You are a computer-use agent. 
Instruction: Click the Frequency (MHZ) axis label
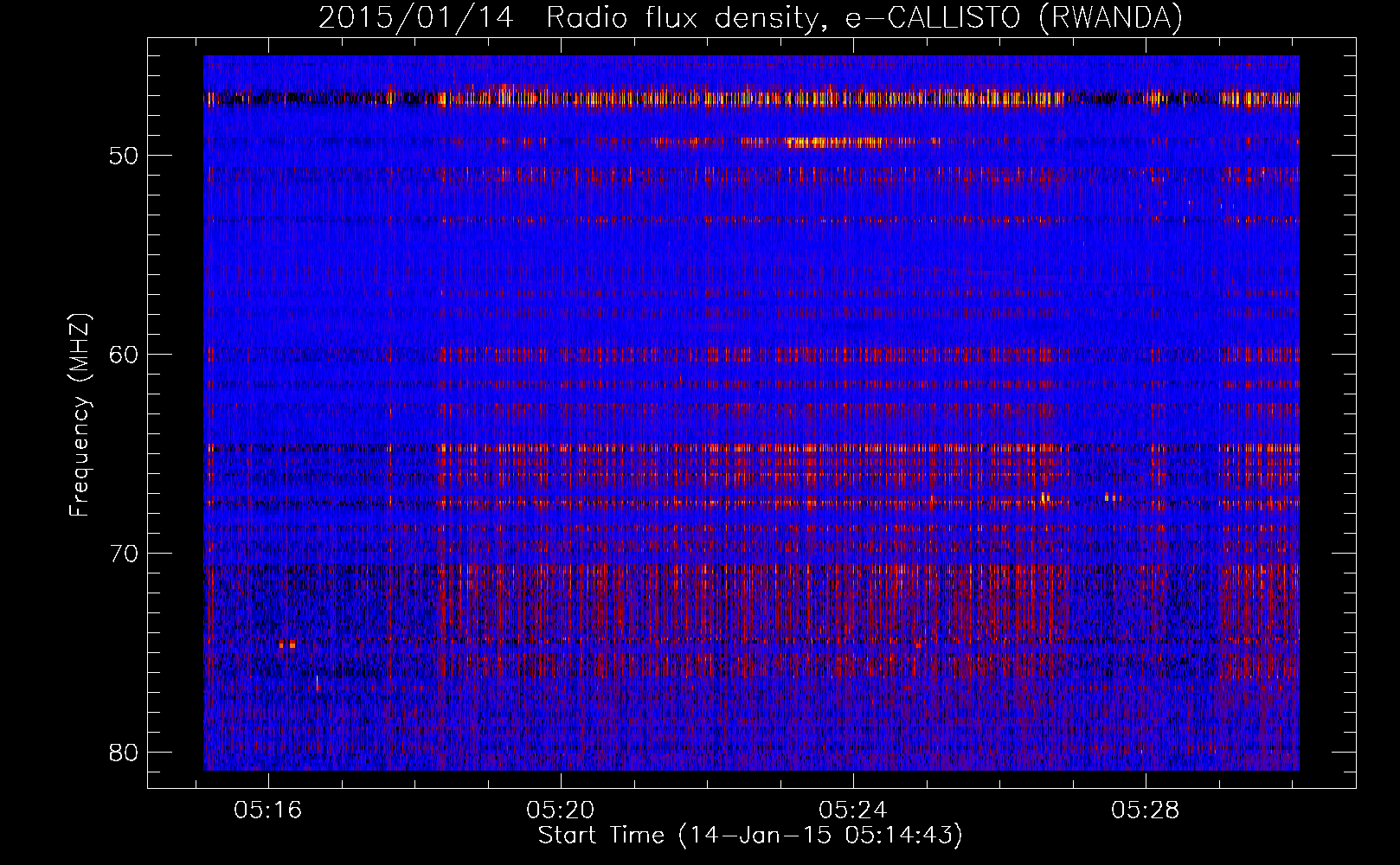[80, 416]
